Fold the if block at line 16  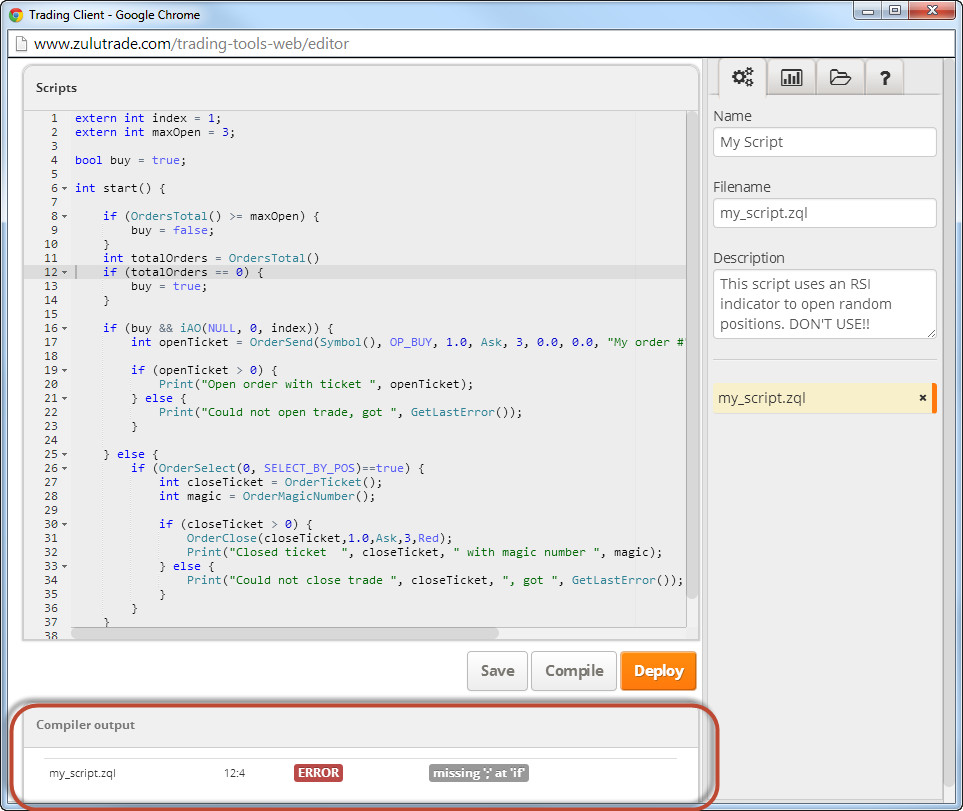click(x=65, y=328)
